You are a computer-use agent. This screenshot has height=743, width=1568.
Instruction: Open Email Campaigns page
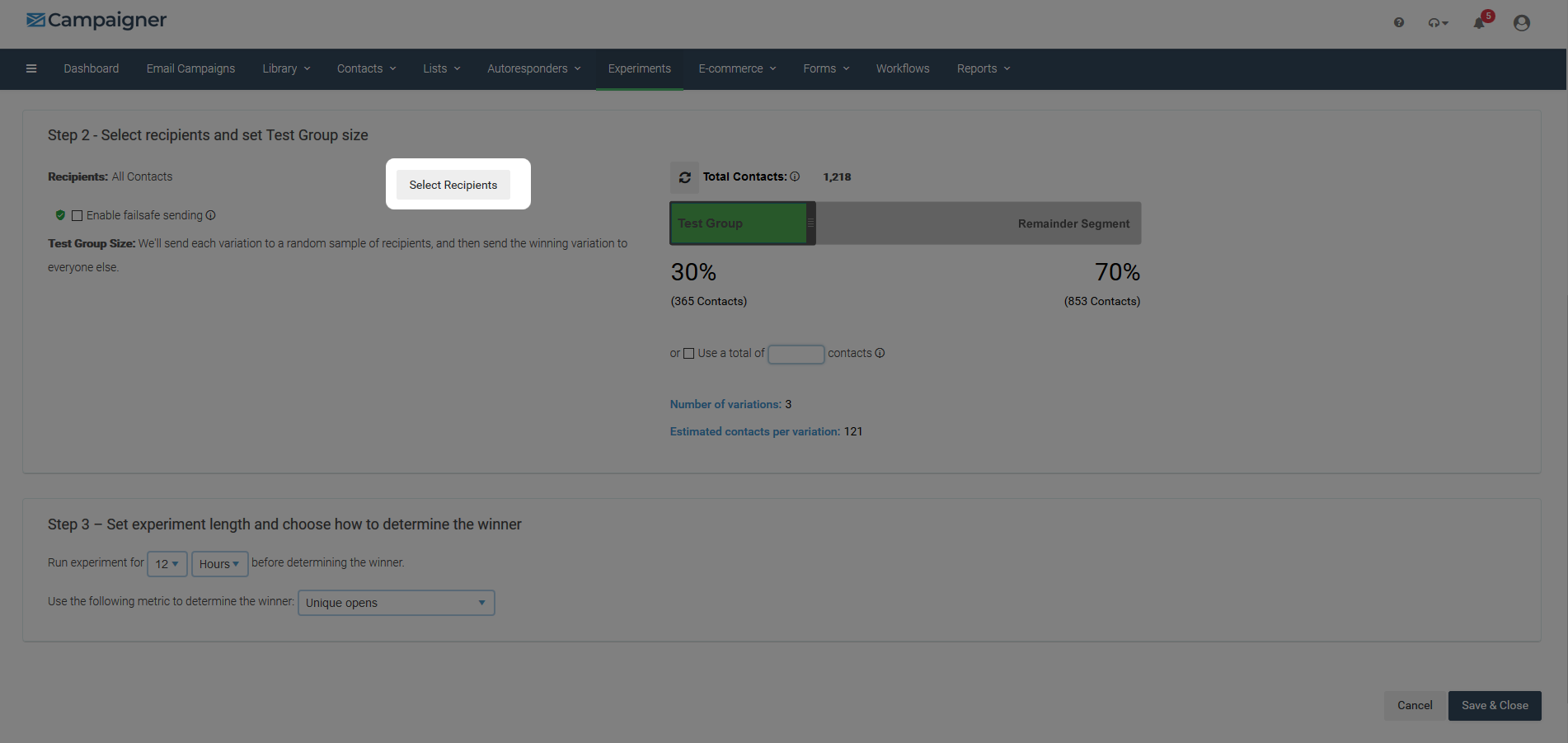point(190,68)
